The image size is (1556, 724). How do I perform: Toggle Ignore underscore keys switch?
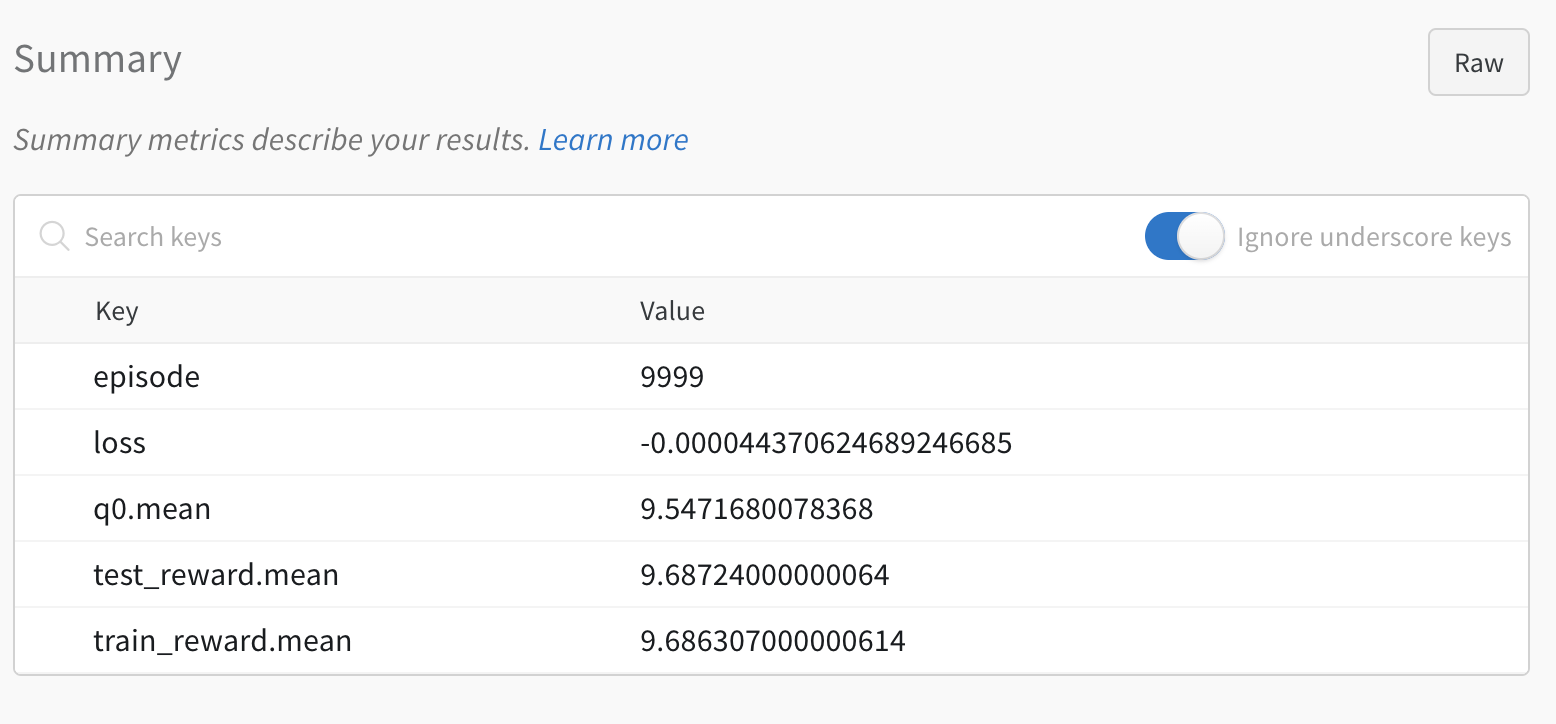(1184, 236)
